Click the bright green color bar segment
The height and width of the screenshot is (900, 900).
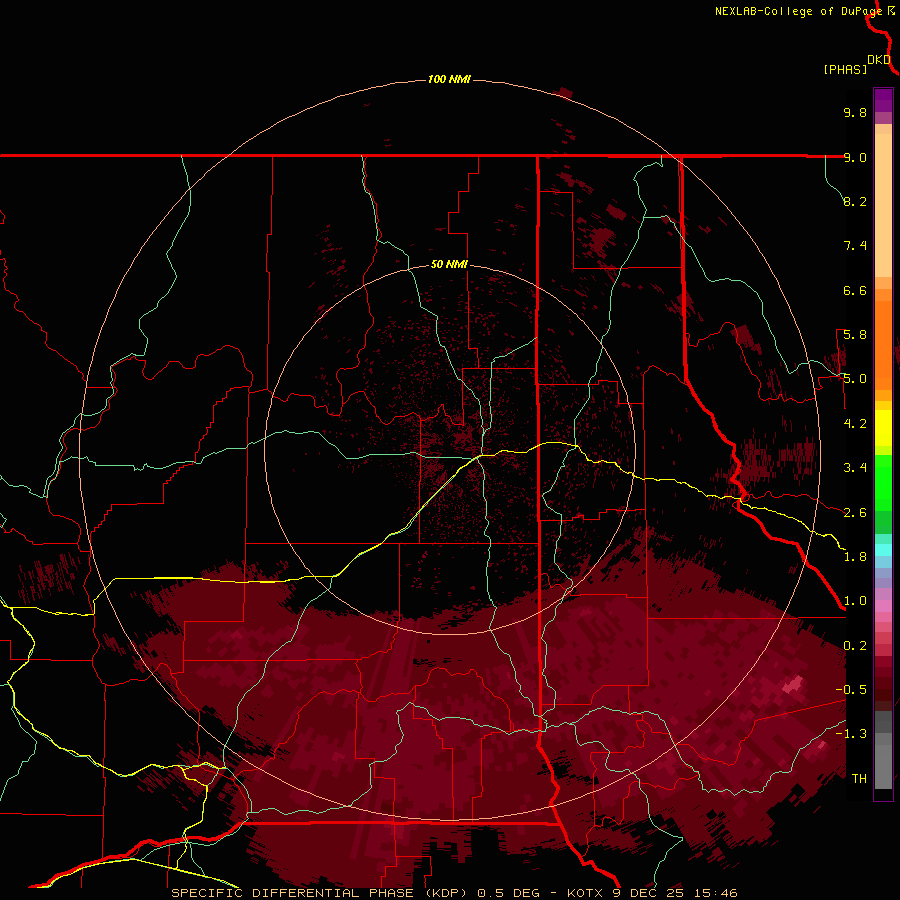[883, 483]
